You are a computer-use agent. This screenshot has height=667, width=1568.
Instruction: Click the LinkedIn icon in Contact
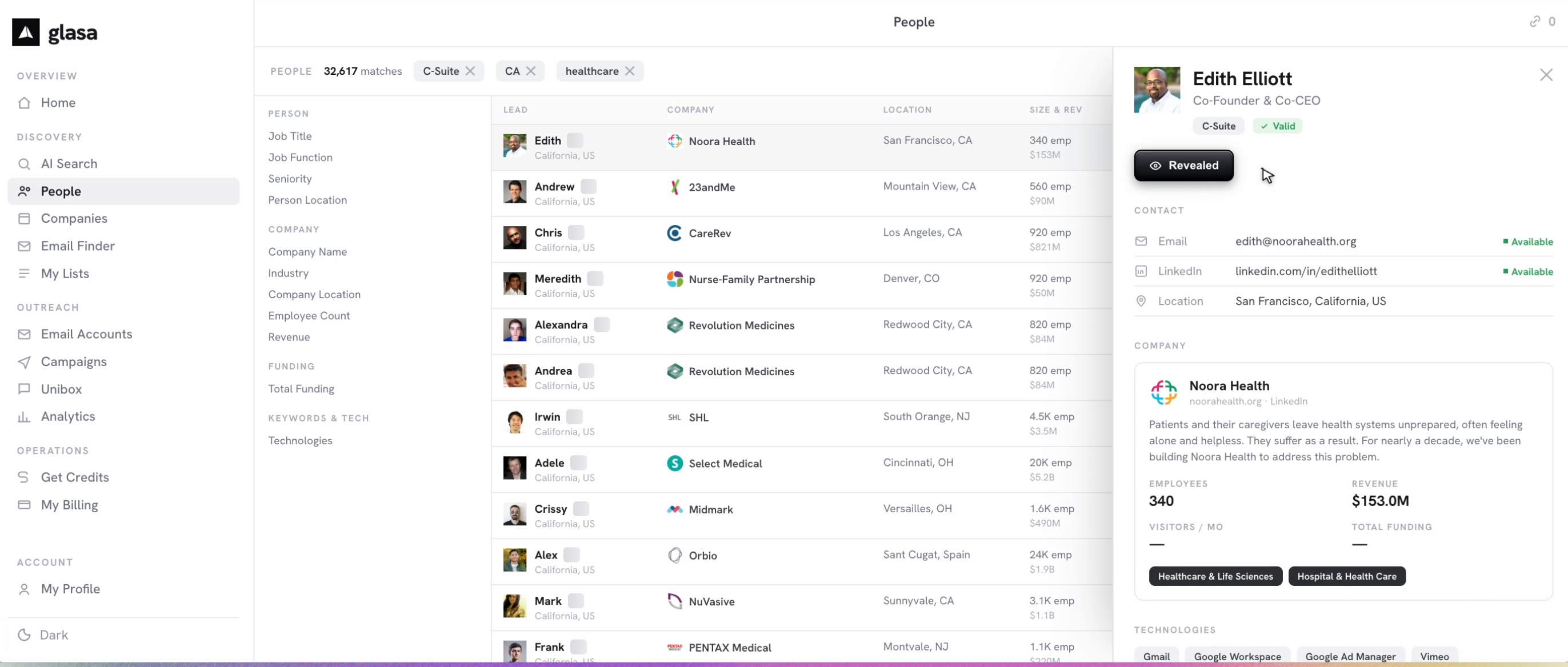(1141, 271)
